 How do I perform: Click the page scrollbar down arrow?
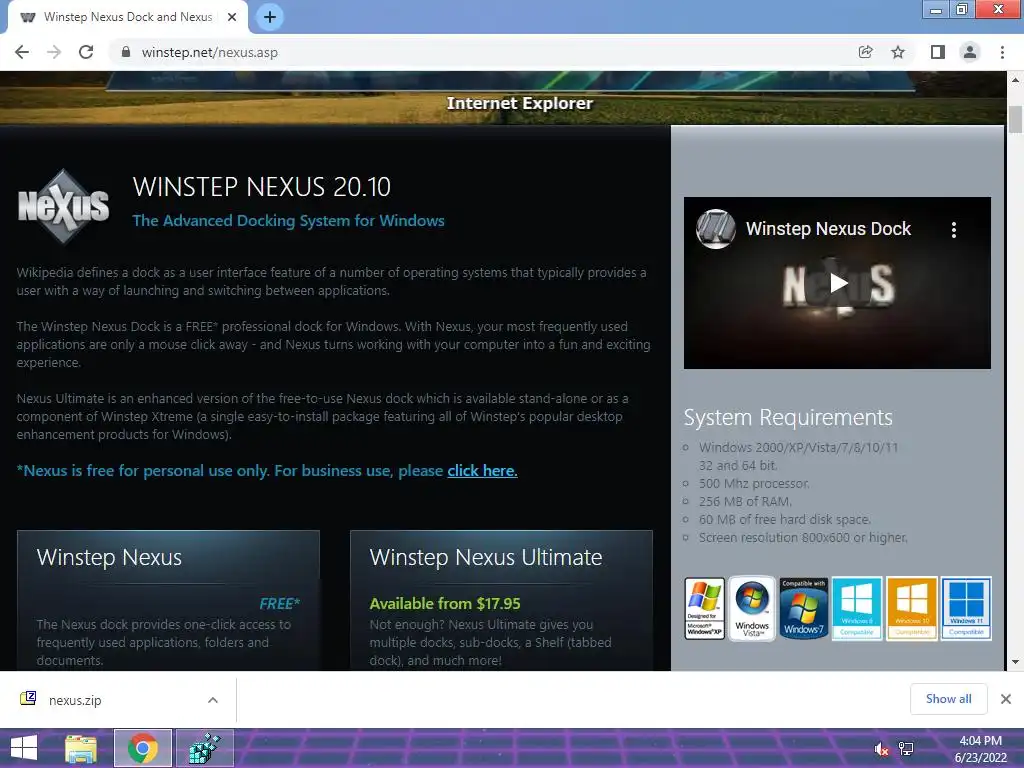tap(1015, 662)
